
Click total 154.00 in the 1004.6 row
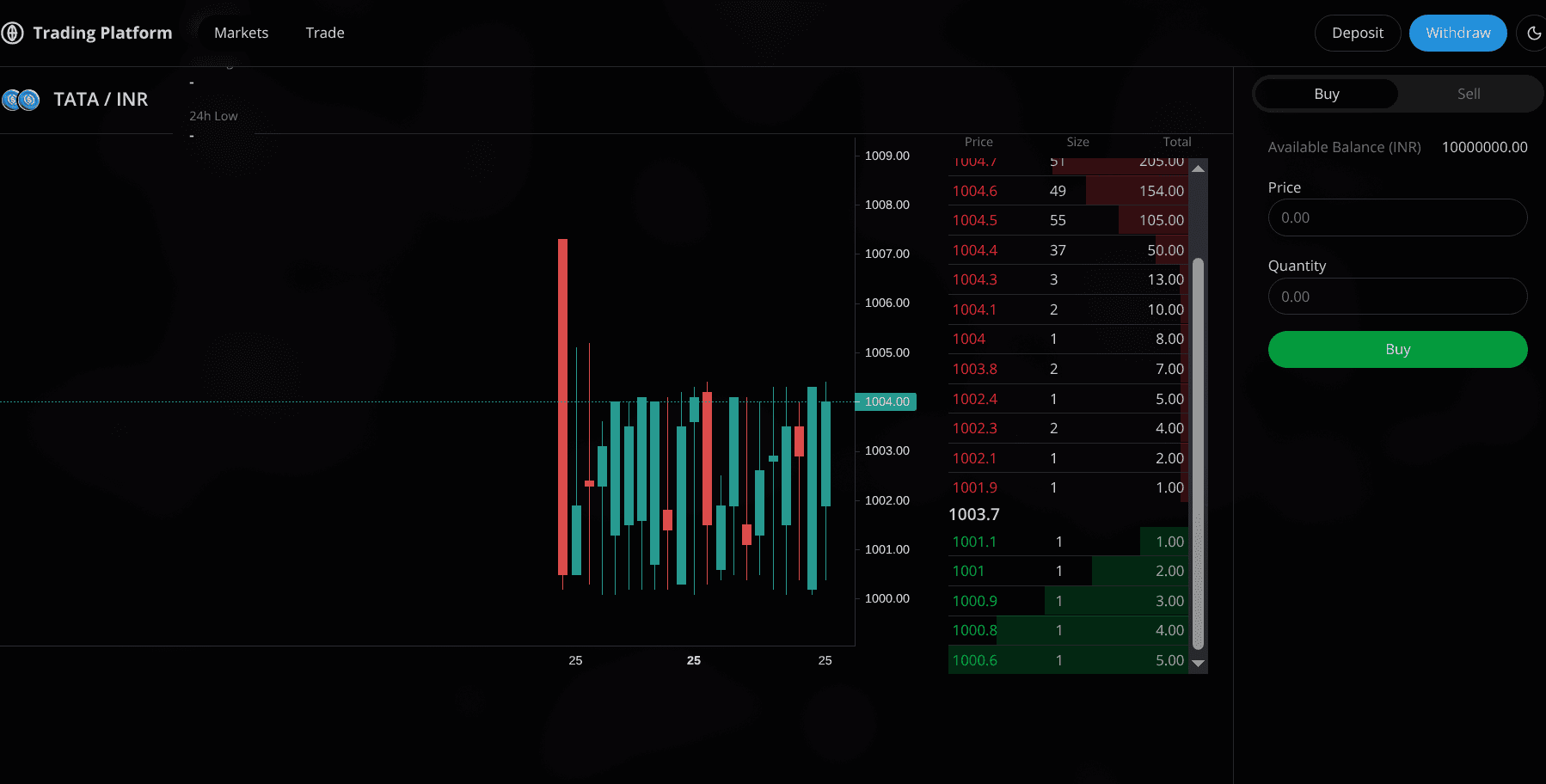[x=1162, y=191]
